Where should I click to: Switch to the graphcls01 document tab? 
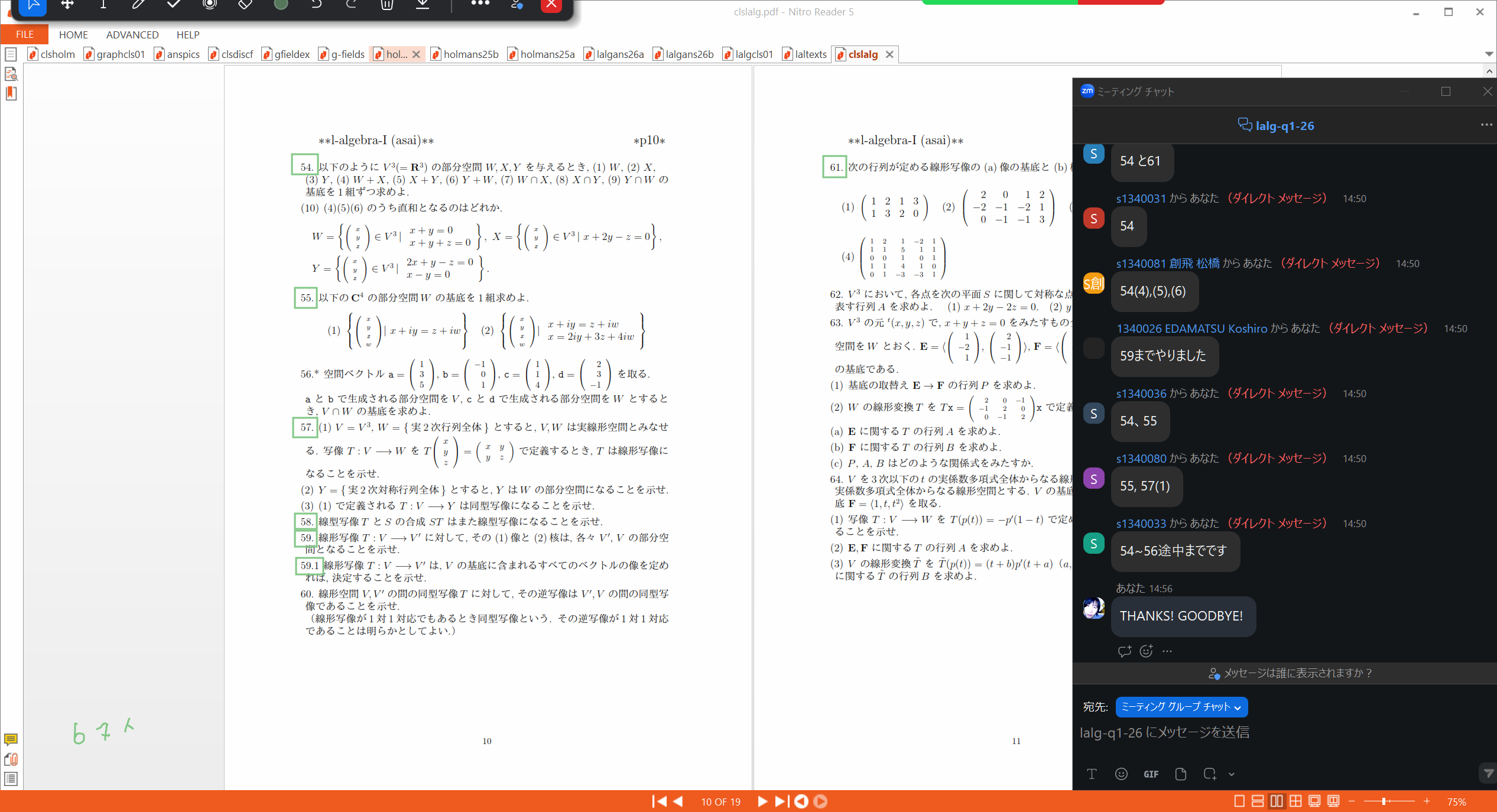[x=115, y=54]
